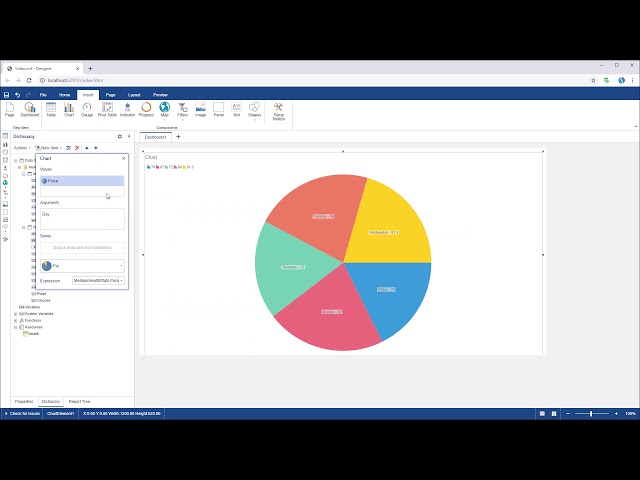Click the Undo arrow icon
The height and width of the screenshot is (480, 640).
(17, 95)
